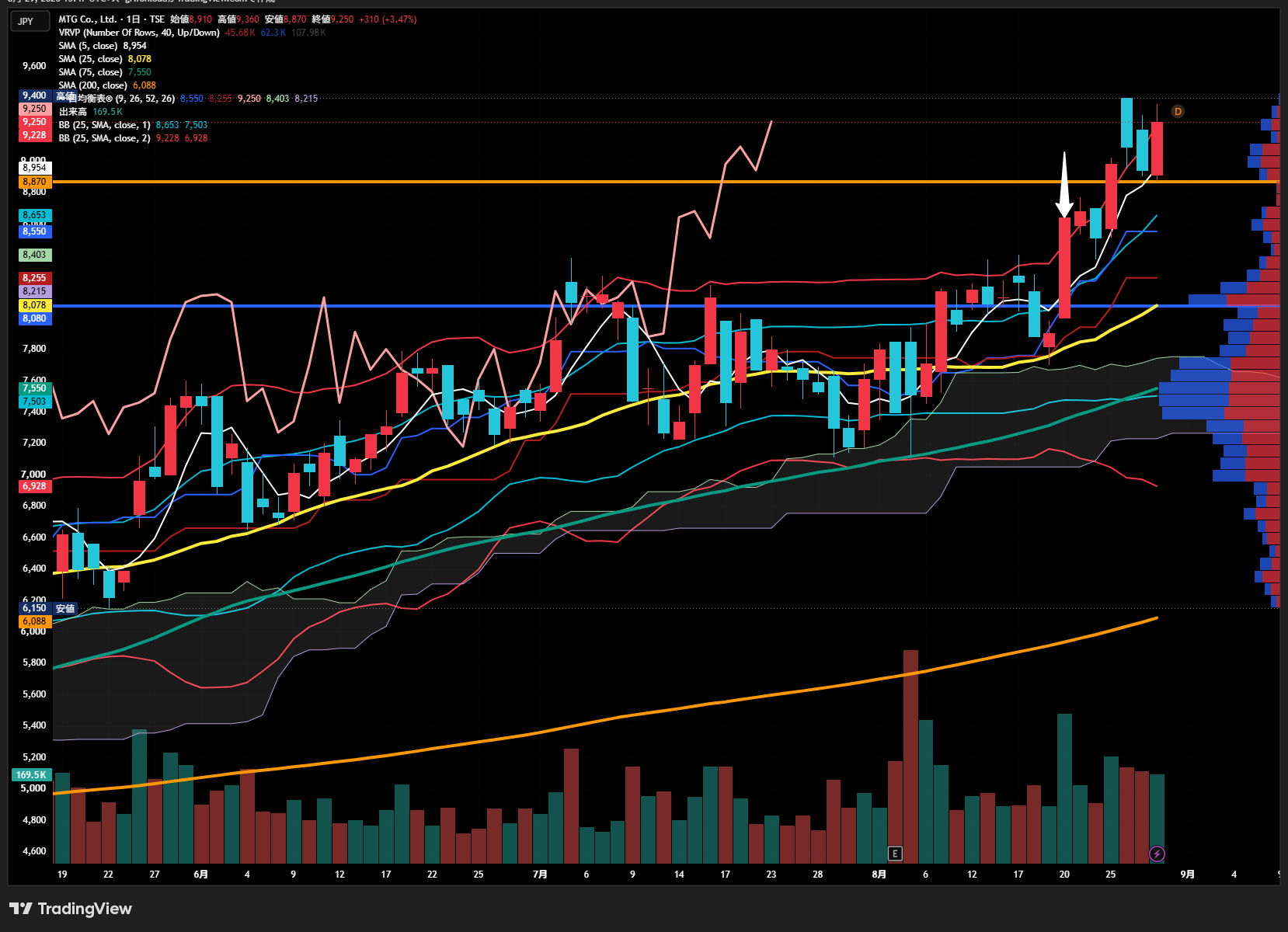This screenshot has height=932, width=1288.
Task: Click the 169.5K volume axis tag
Action: (32, 775)
